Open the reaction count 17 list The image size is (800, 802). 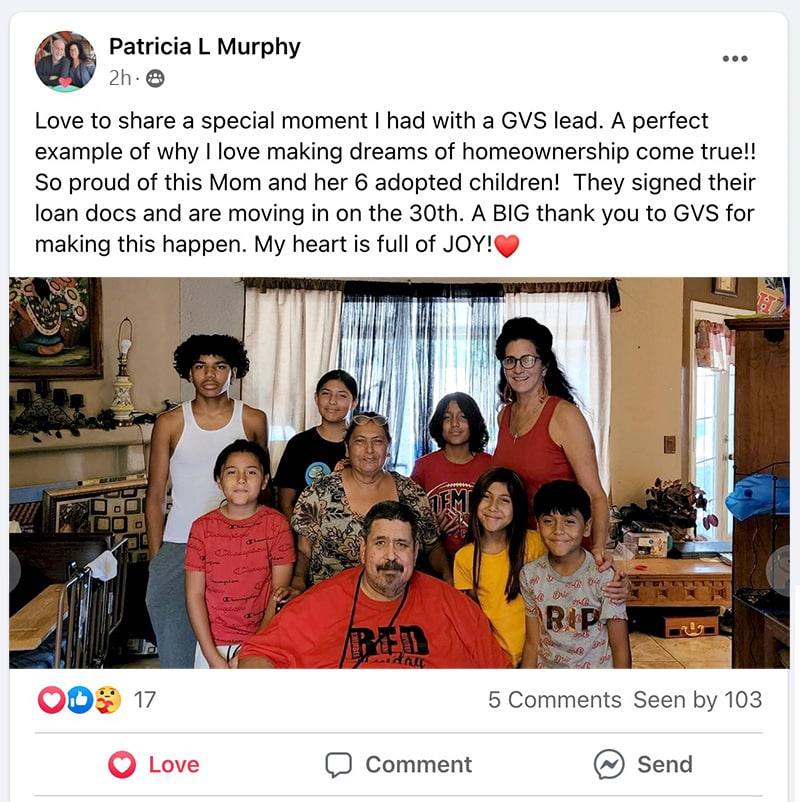(x=144, y=700)
